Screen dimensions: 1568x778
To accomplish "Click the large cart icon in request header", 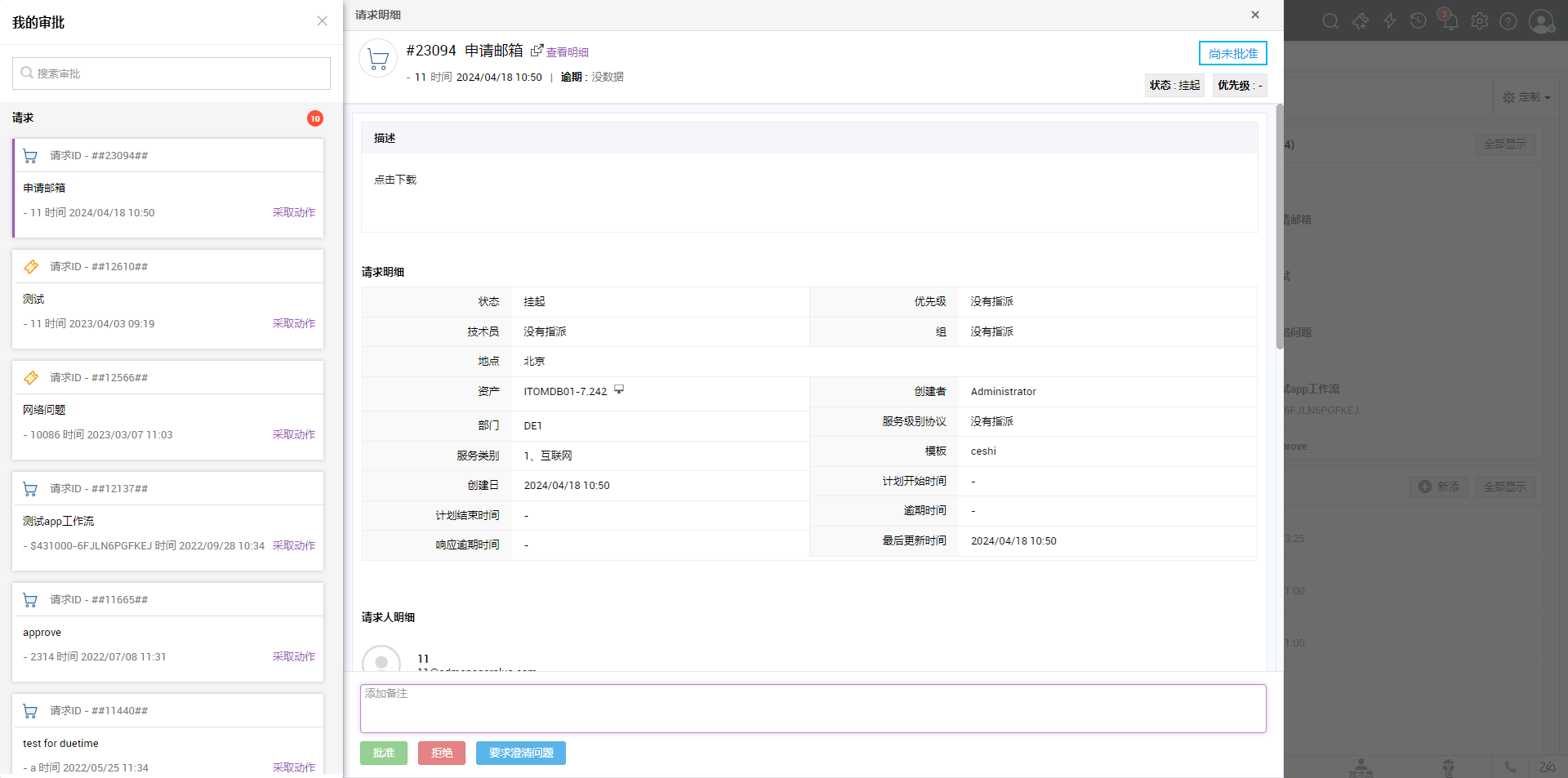I will pos(378,59).
